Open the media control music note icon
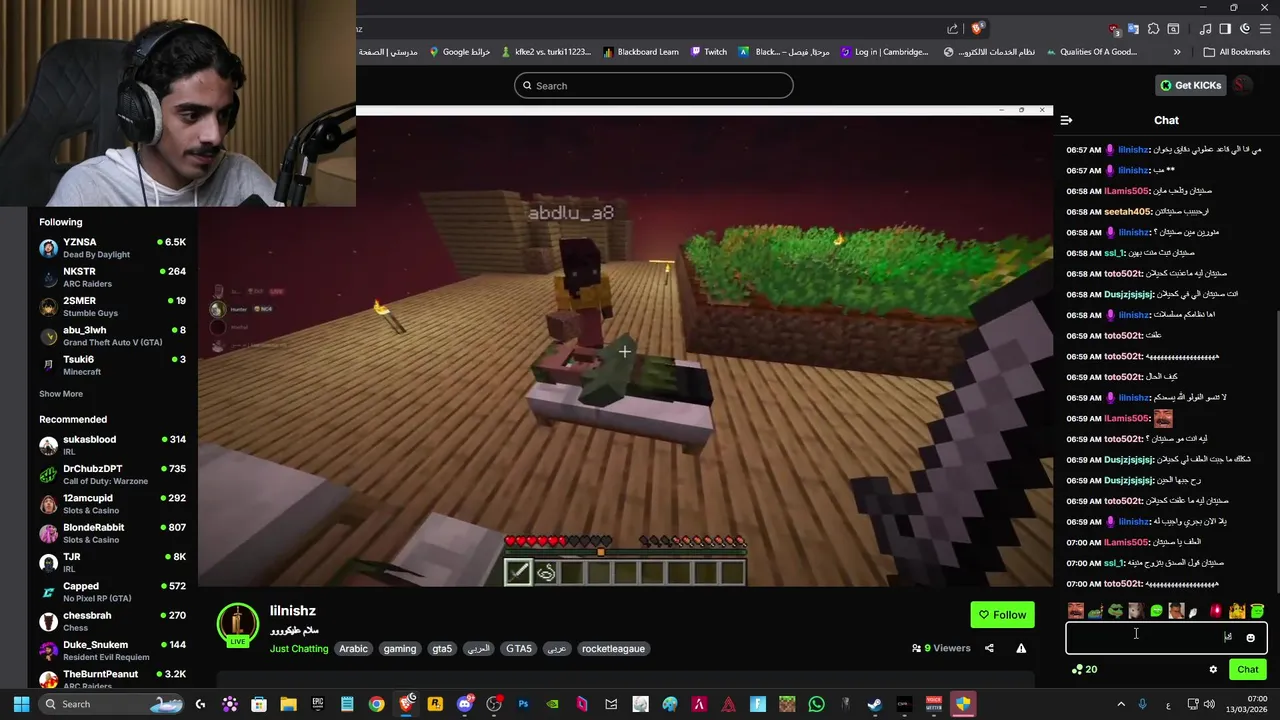This screenshot has height=720, width=1280. [1206, 28]
